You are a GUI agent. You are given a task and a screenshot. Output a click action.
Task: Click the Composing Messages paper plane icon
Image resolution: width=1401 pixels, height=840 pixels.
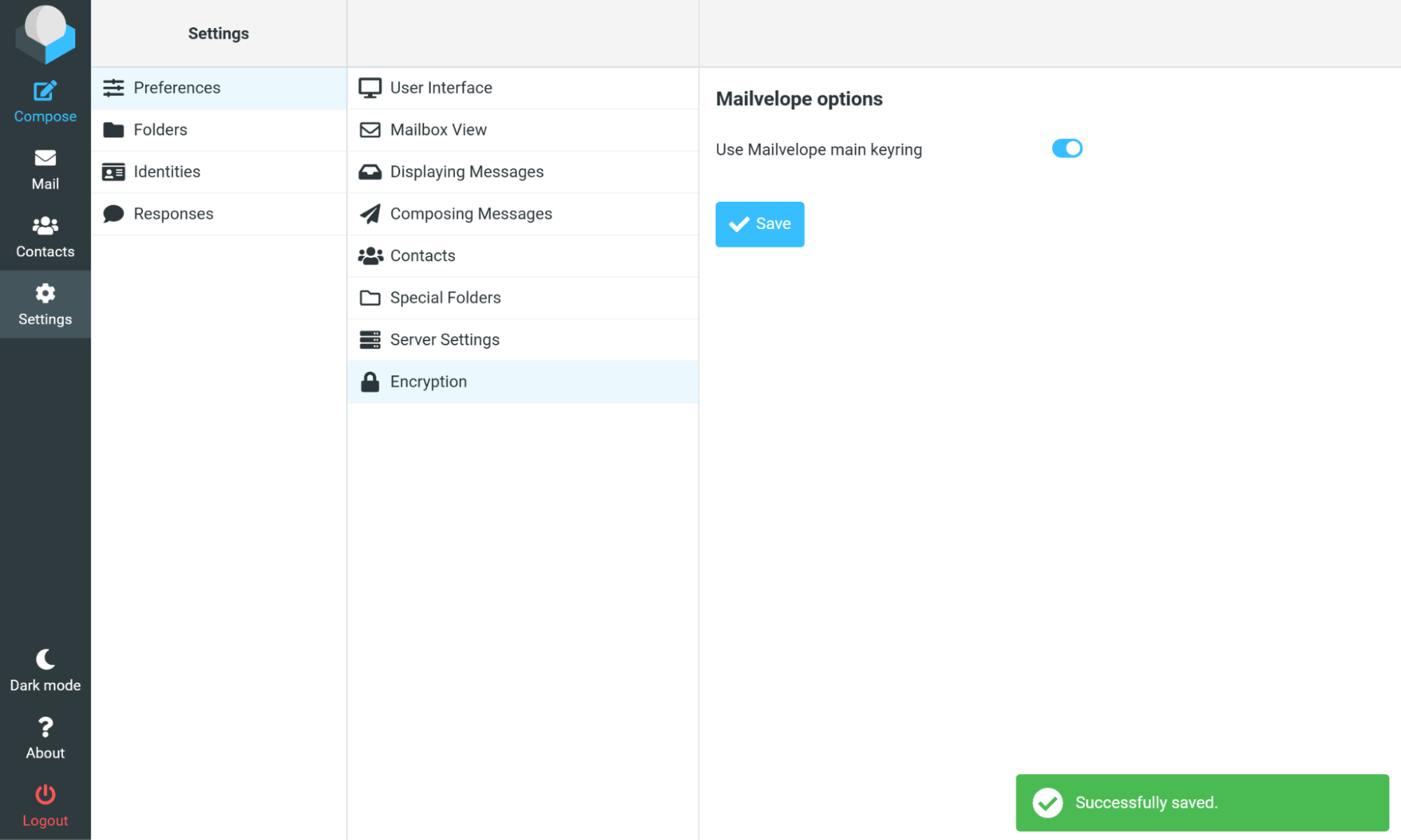[369, 214]
